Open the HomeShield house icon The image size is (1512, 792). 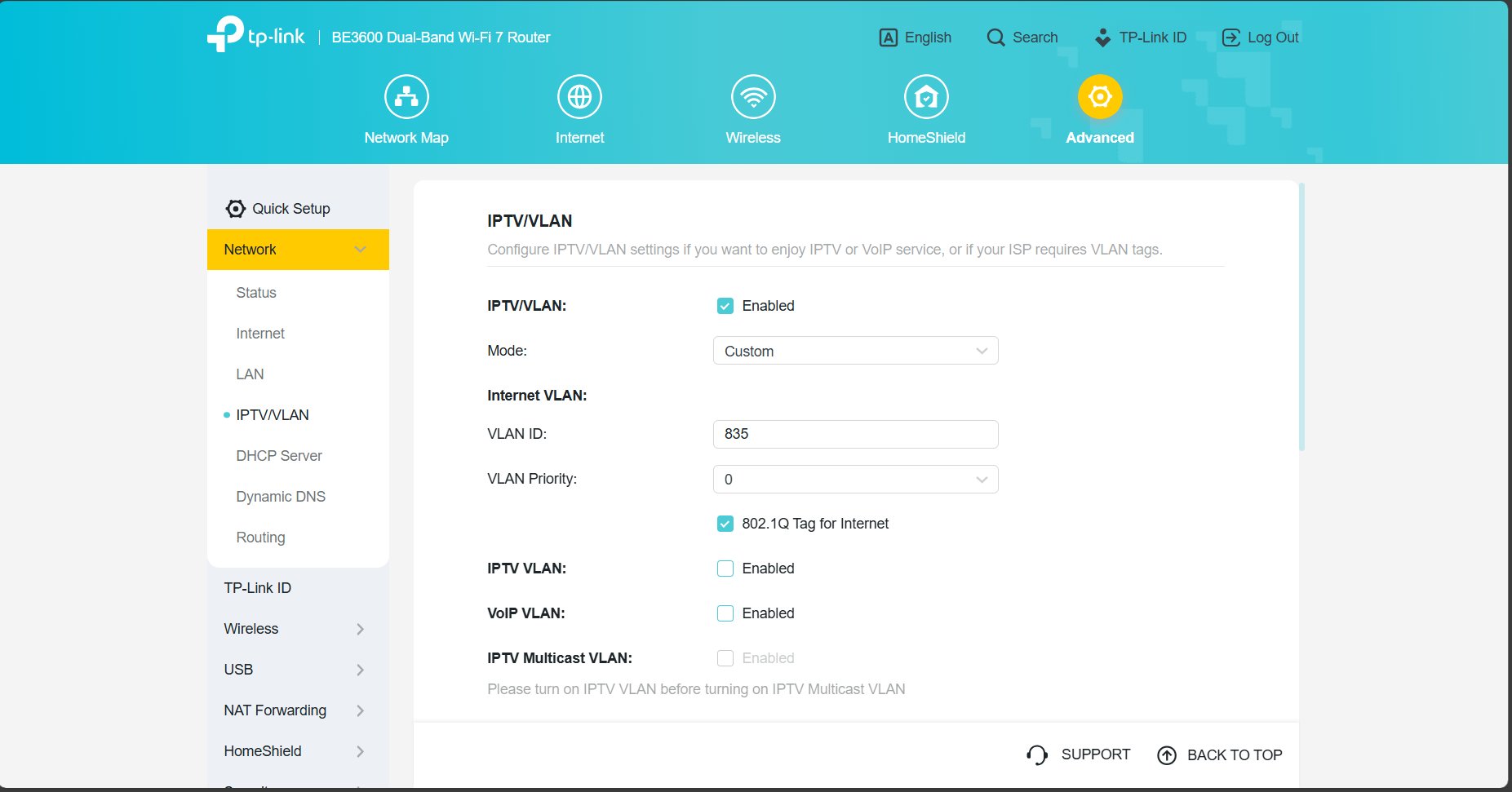(926, 96)
